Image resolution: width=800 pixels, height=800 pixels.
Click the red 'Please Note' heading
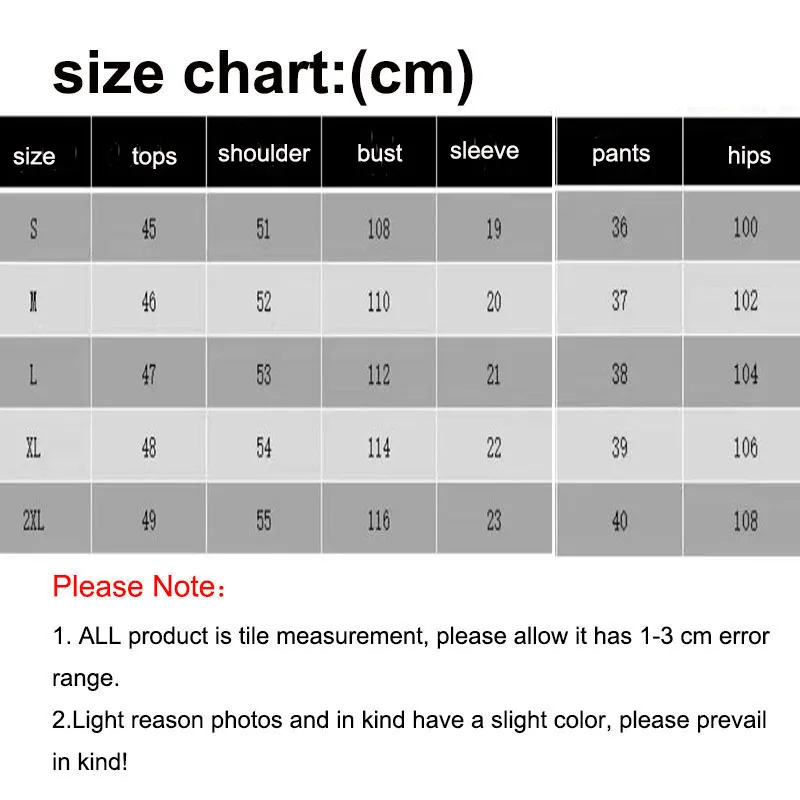[139, 587]
